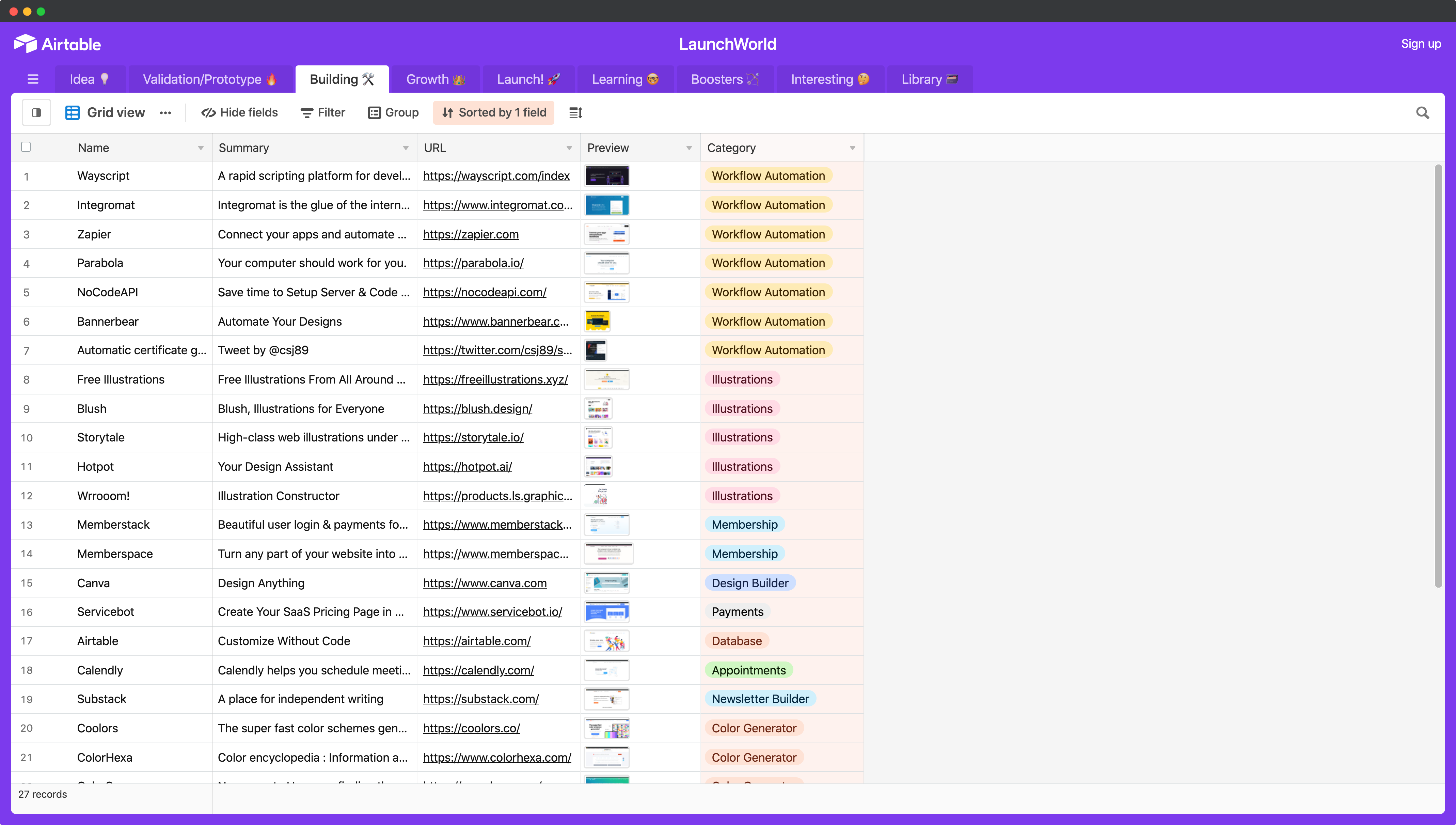The width and height of the screenshot is (1456, 825).
Task: Open Hide fields option
Action: pyautogui.click(x=240, y=113)
